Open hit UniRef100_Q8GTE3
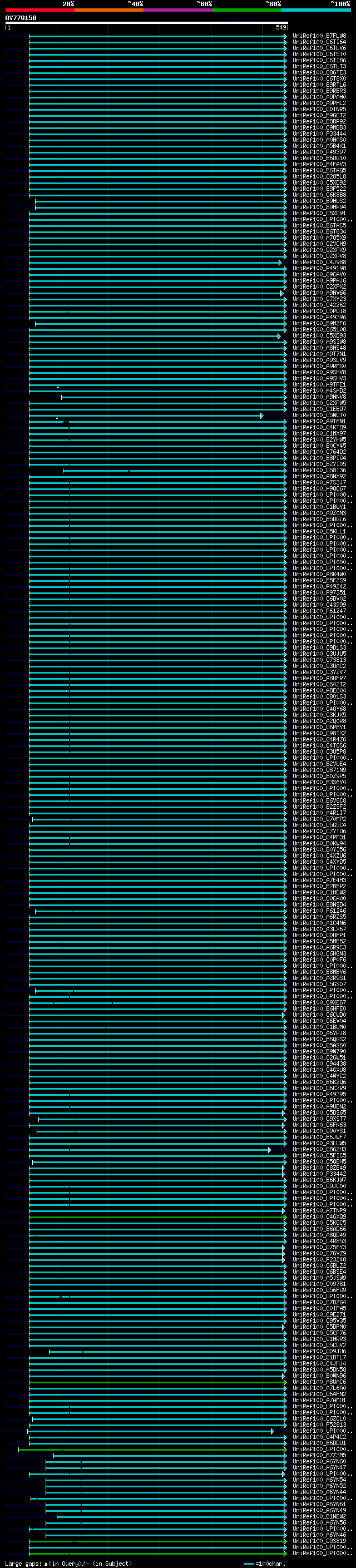356x1568 pixels. 319,72
